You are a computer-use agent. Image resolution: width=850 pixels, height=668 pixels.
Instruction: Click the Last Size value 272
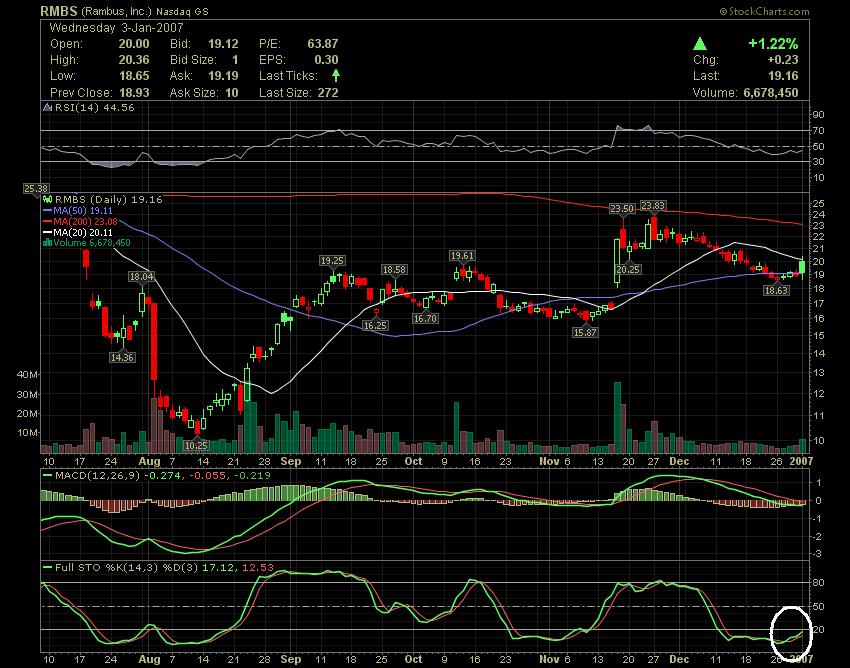point(328,93)
